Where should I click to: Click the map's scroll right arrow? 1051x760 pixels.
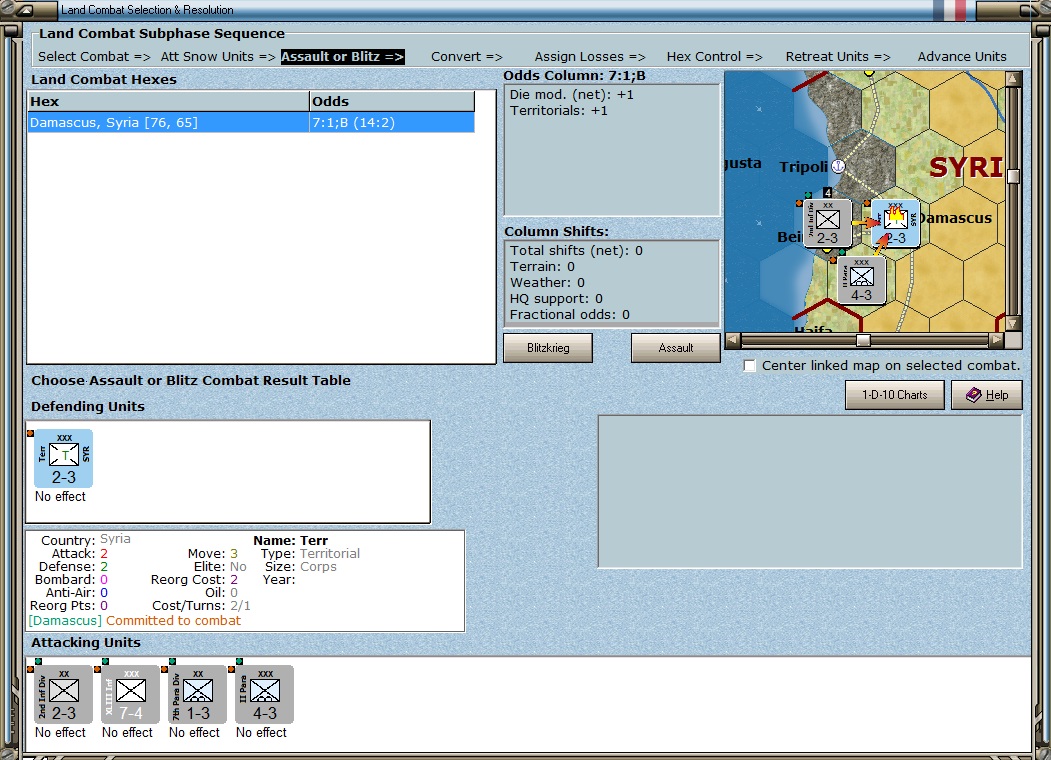tap(997, 340)
